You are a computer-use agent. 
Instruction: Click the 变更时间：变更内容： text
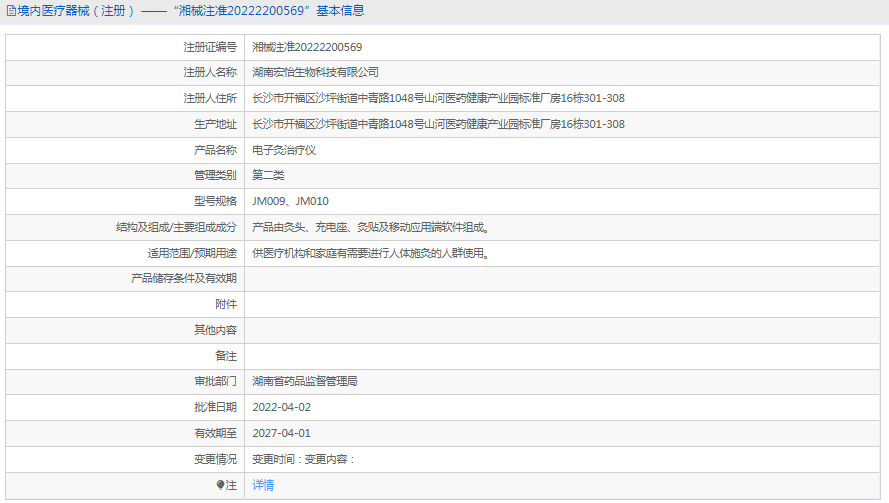(304, 459)
